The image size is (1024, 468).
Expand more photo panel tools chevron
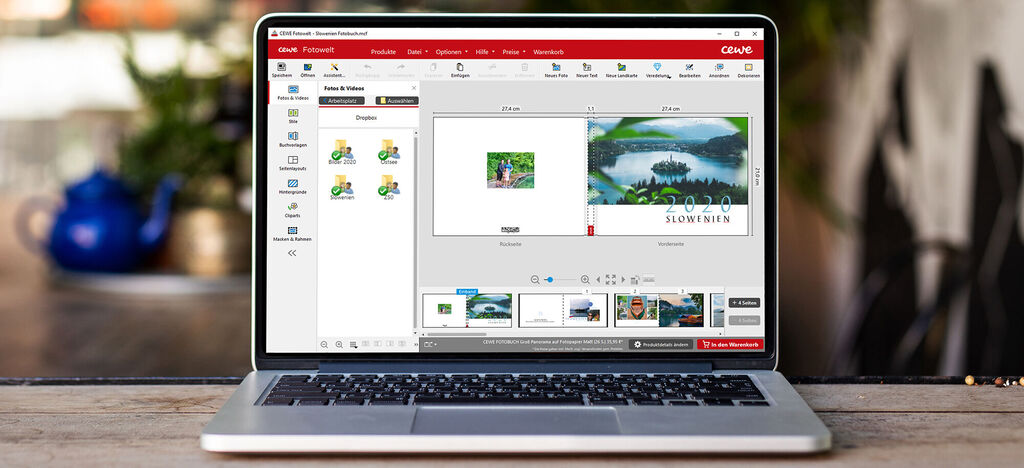[x=415, y=344]
